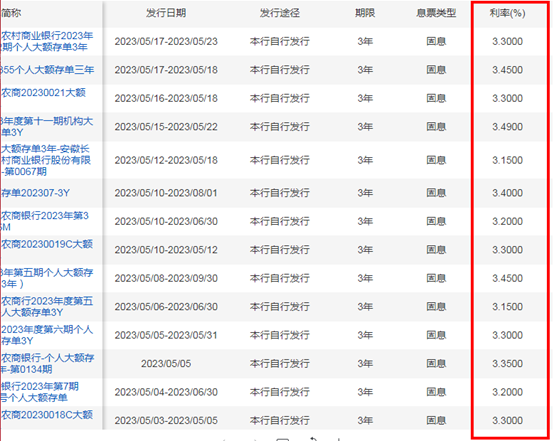This screenshot has height=441, width=554.
Task: Click the 期限 column header
Action: tap(365, 13)
